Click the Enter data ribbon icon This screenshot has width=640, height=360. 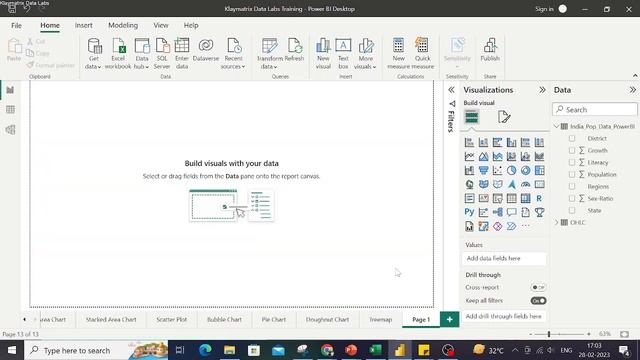(182, 54)
